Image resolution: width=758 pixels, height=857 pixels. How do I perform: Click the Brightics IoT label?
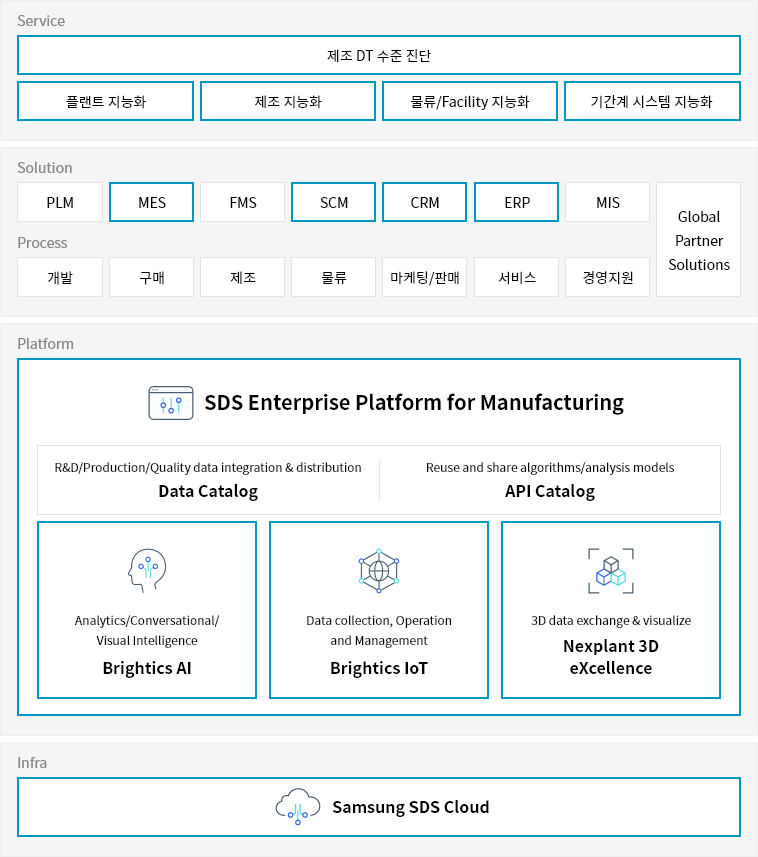(379, 668)
